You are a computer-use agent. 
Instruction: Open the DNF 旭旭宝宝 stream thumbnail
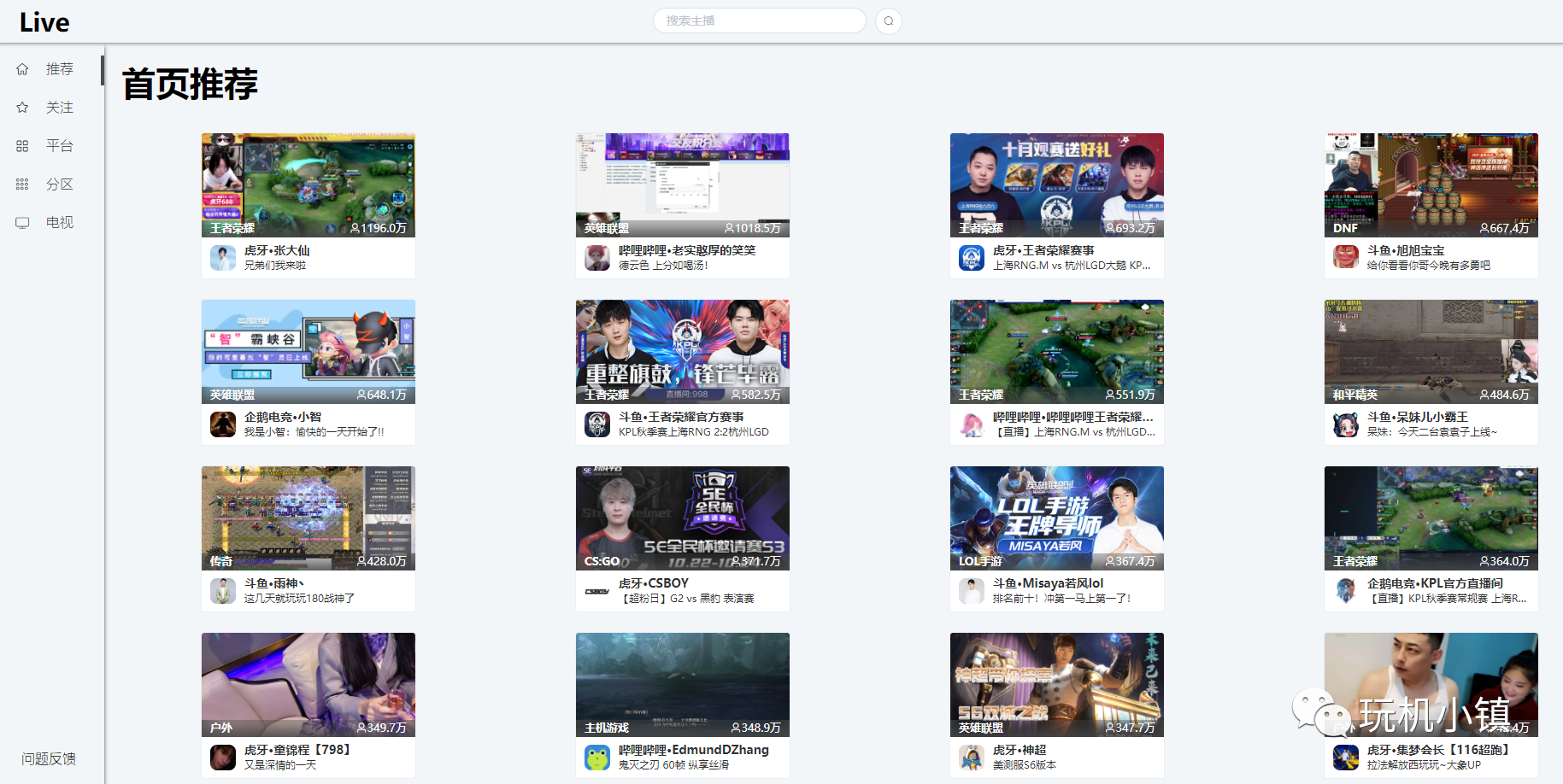[1431, 185]
